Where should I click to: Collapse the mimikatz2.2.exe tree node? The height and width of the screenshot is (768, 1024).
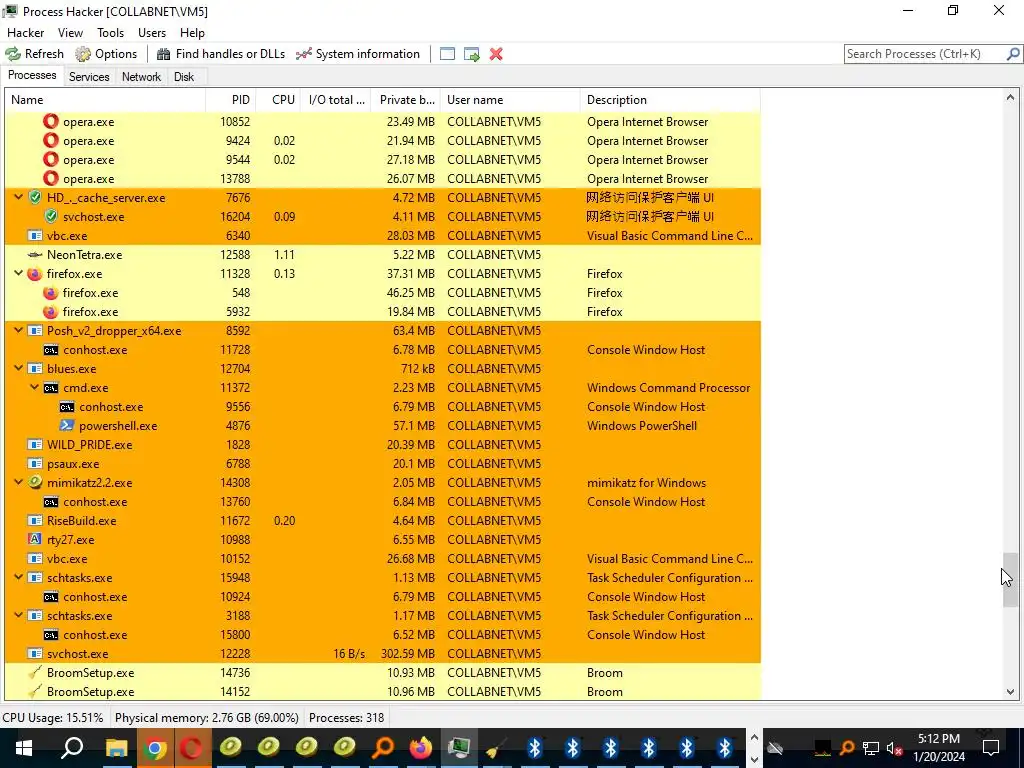pos(19,483)
